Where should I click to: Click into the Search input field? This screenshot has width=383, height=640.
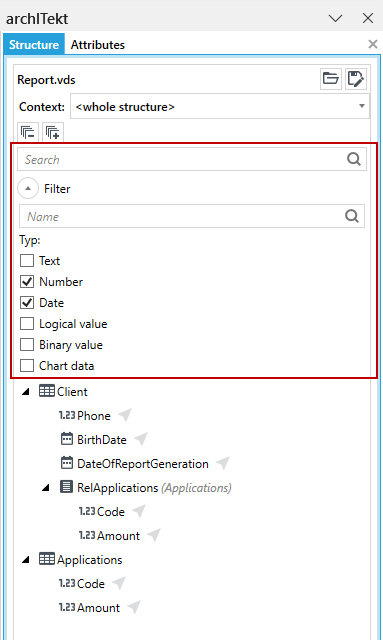[x=182, y=159]
